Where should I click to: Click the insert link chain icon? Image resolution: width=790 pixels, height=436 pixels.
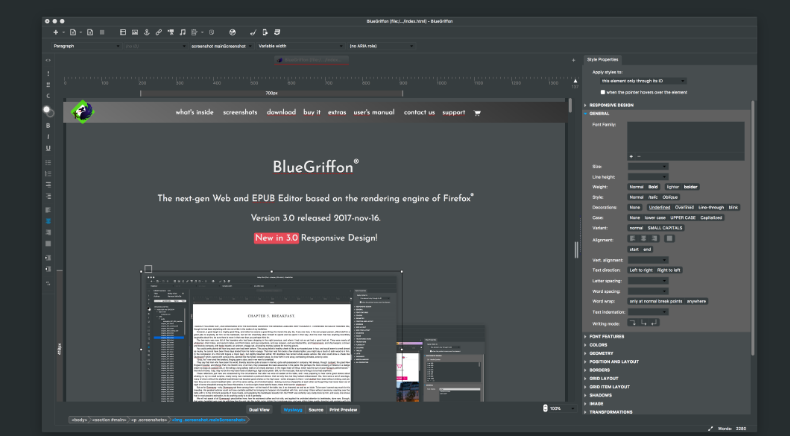159,32
